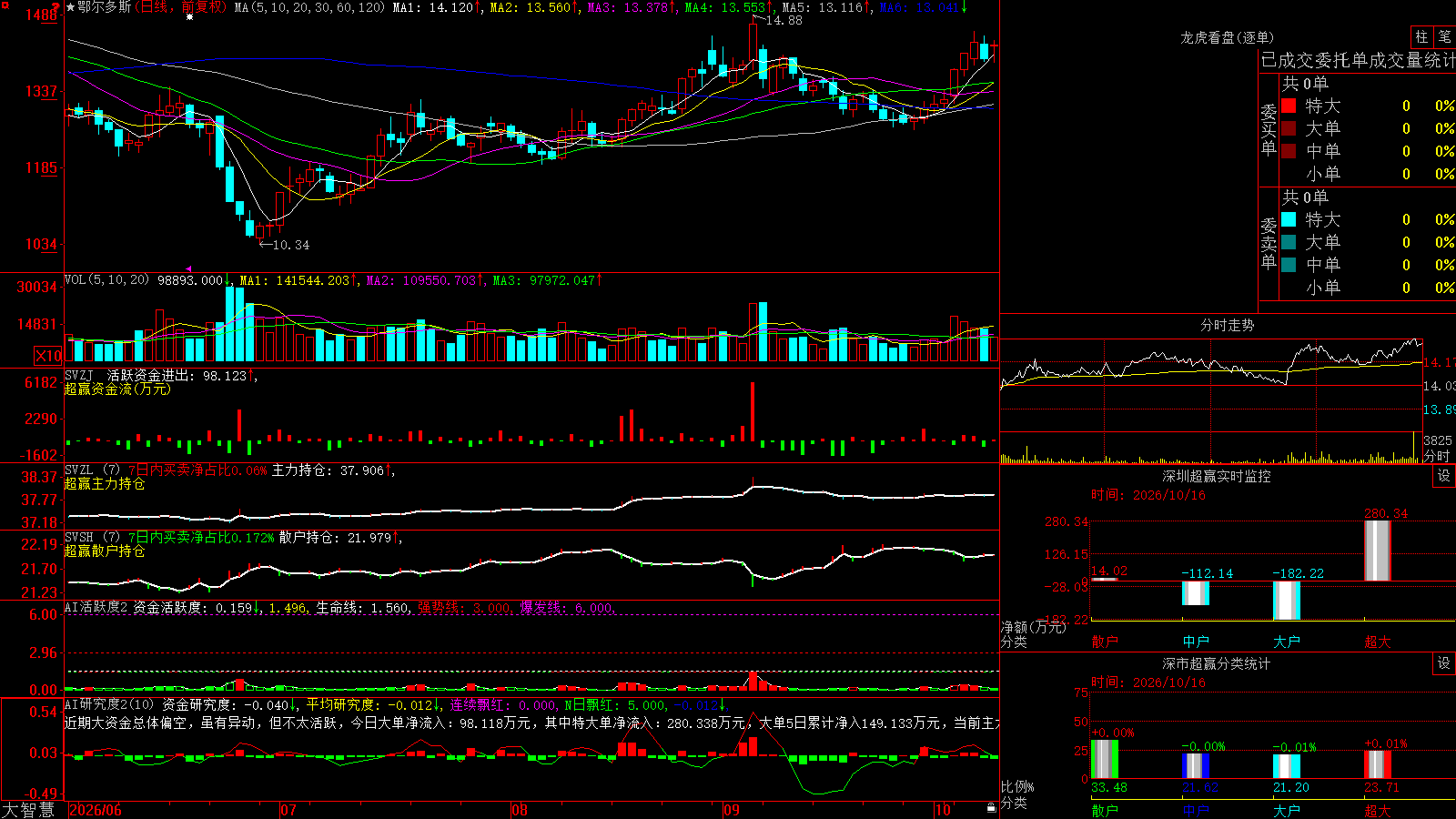Click the star icon before 鄂尔多斯

pos(71,7)
